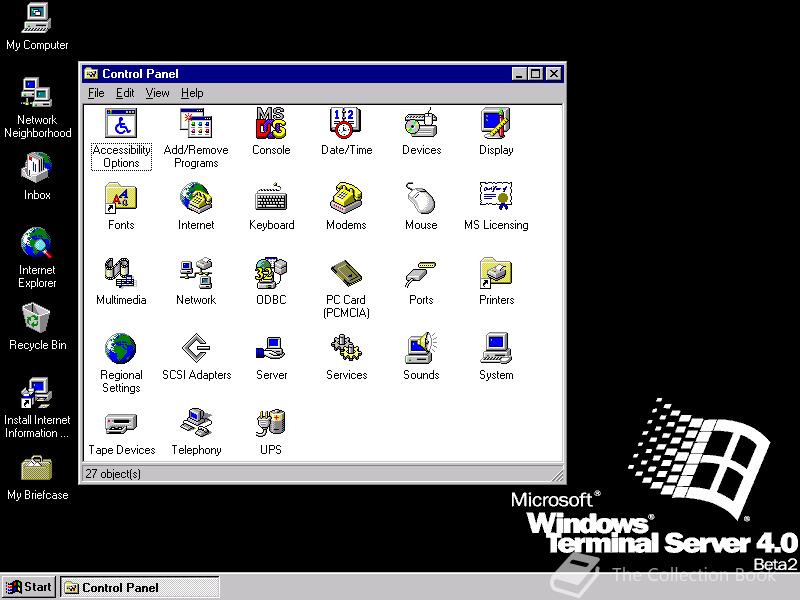
Task: Close the Control Panel window
Action: pos(554,74)
